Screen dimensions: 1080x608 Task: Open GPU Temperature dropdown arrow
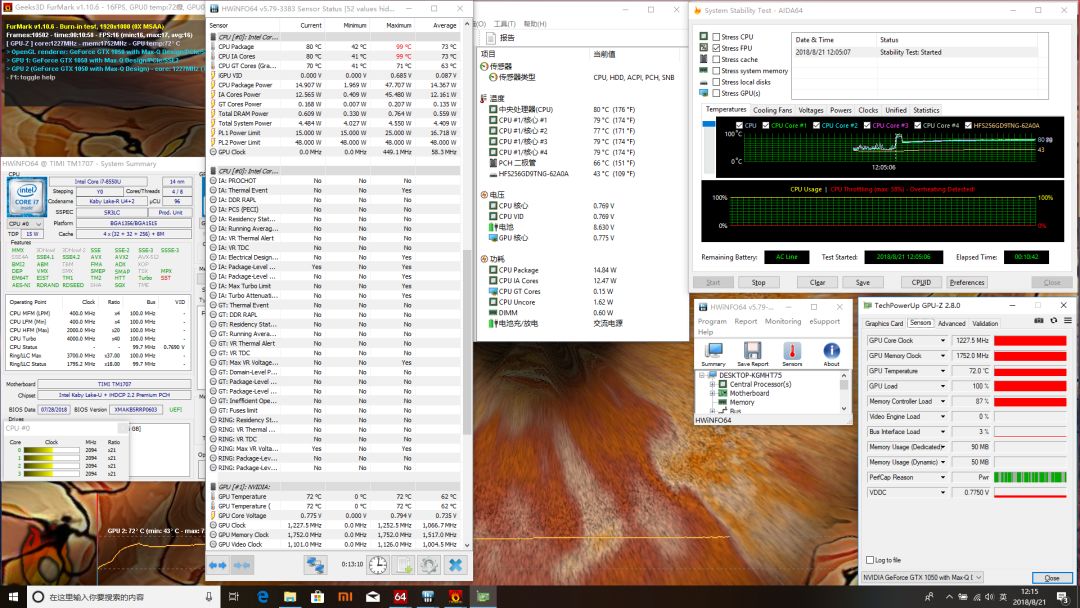coord(943,371)
